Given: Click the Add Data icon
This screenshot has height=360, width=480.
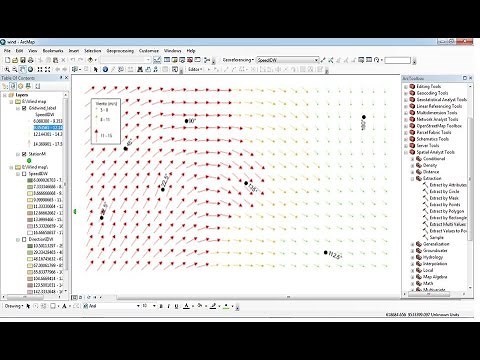Looking at the screenshot, I should [90, 60].
